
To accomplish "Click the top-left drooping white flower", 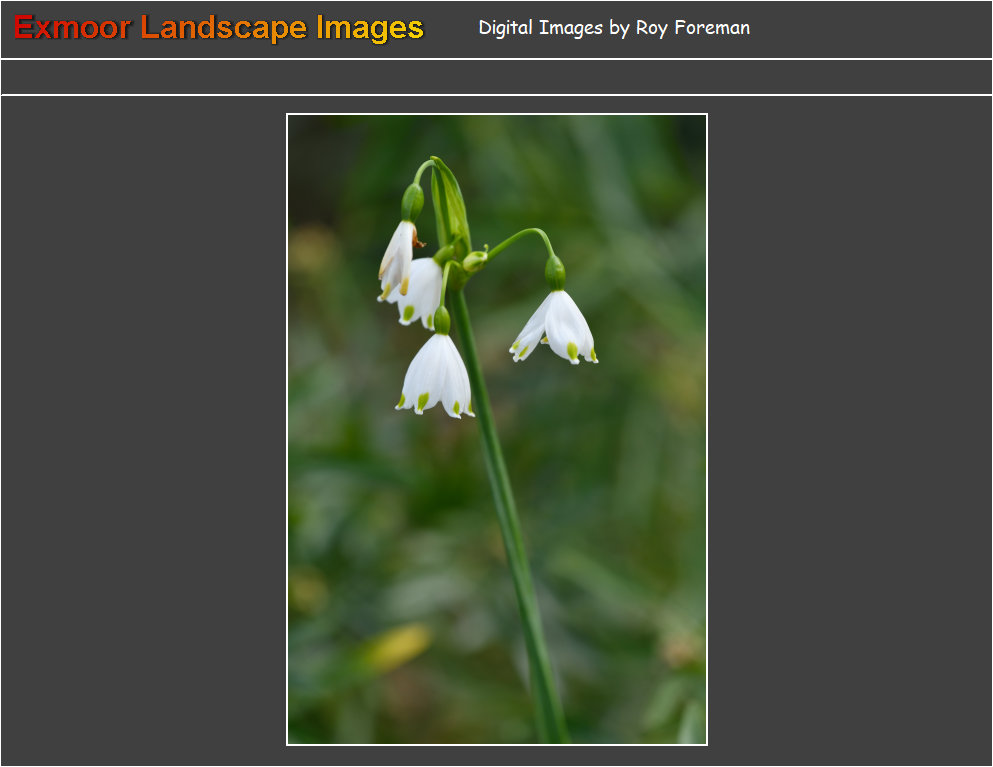I will (x=396, y=260).
